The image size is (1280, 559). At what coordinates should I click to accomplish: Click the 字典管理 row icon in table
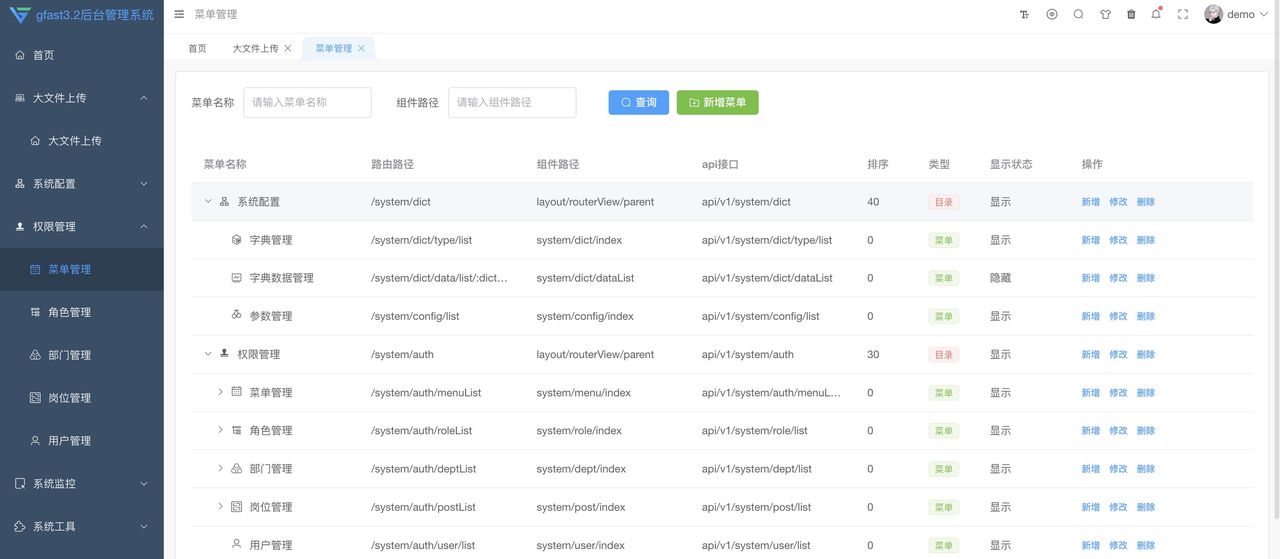pos(237,240)
